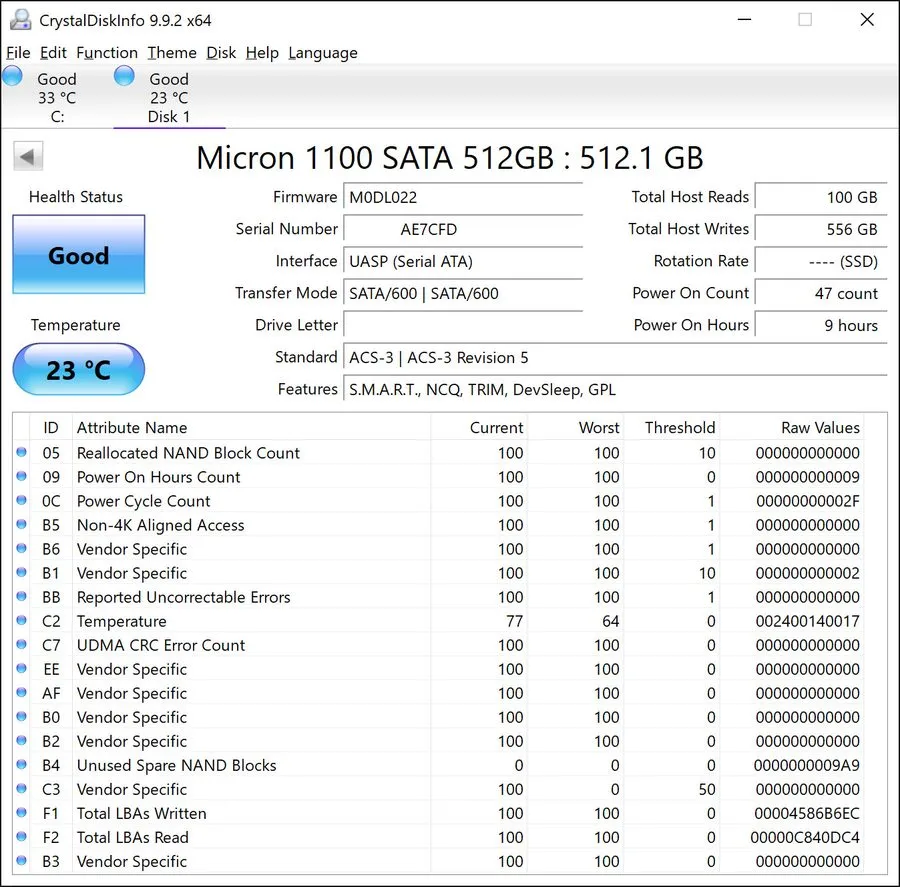900x887 pixels.
Task: Click the Threshold column header
Action: pyautogui.click(x=672, y=427)
